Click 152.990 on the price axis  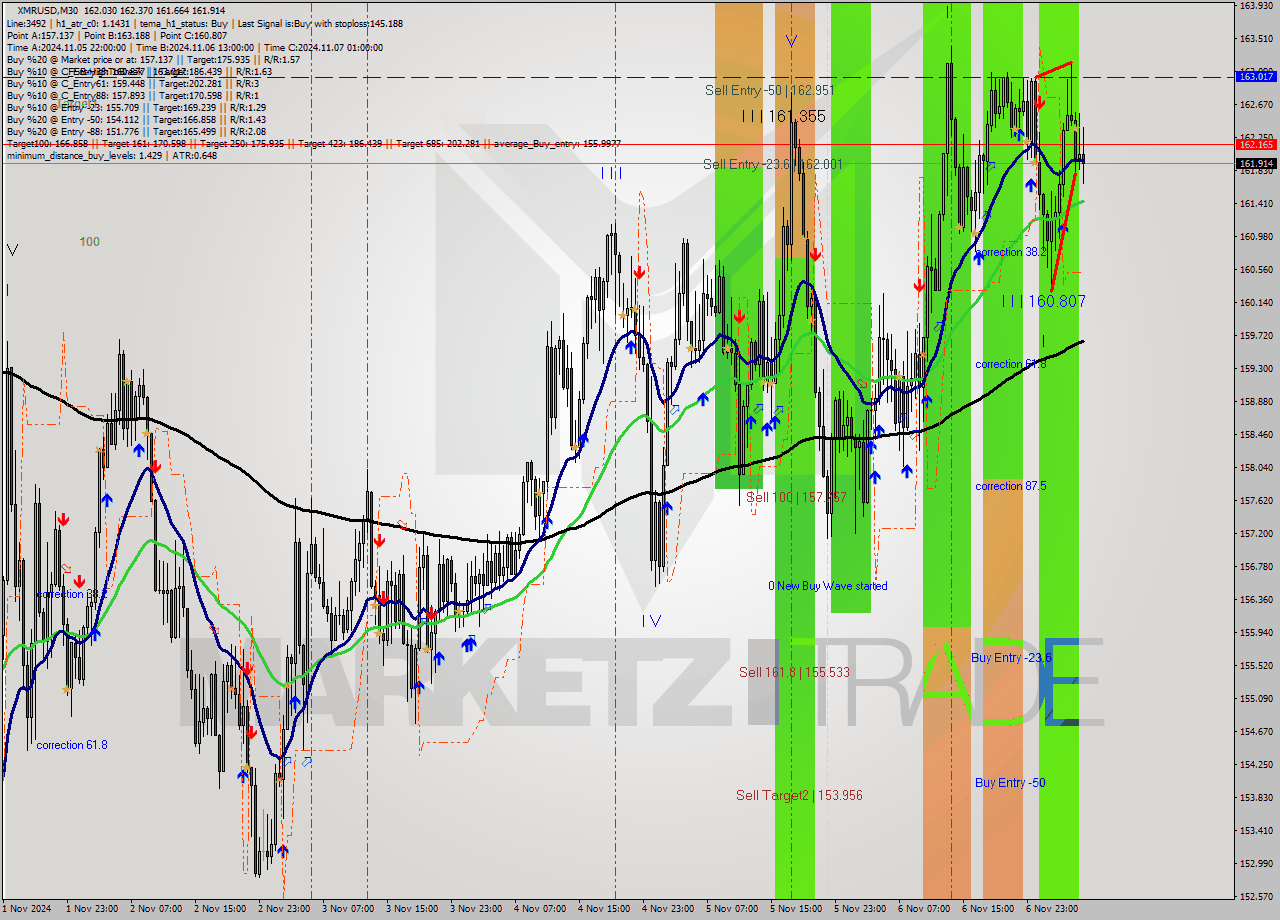[x=1256, y=864]
